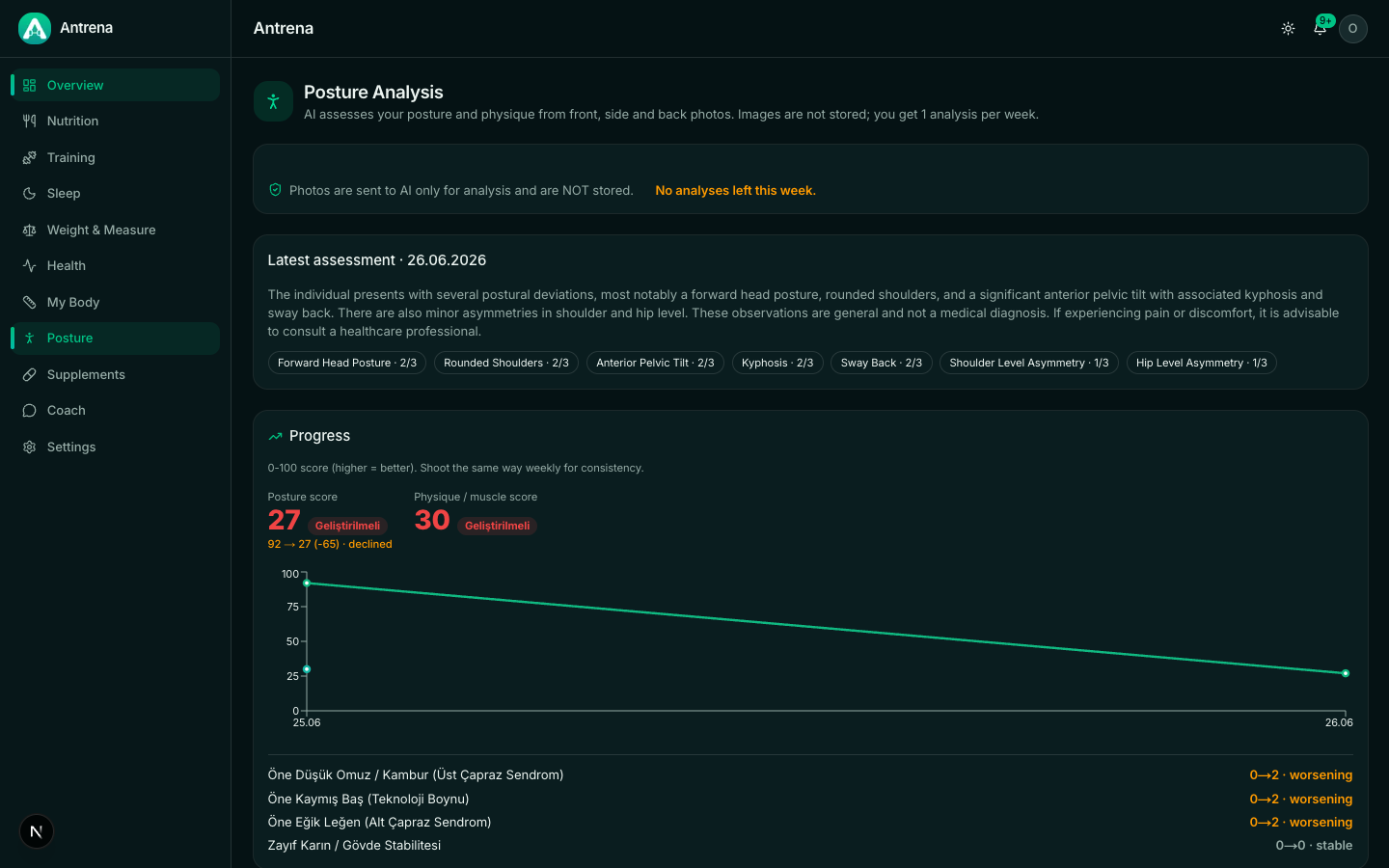1389x868 pixels.
Task: Open the notifications bell icon
Action: 1320,29
